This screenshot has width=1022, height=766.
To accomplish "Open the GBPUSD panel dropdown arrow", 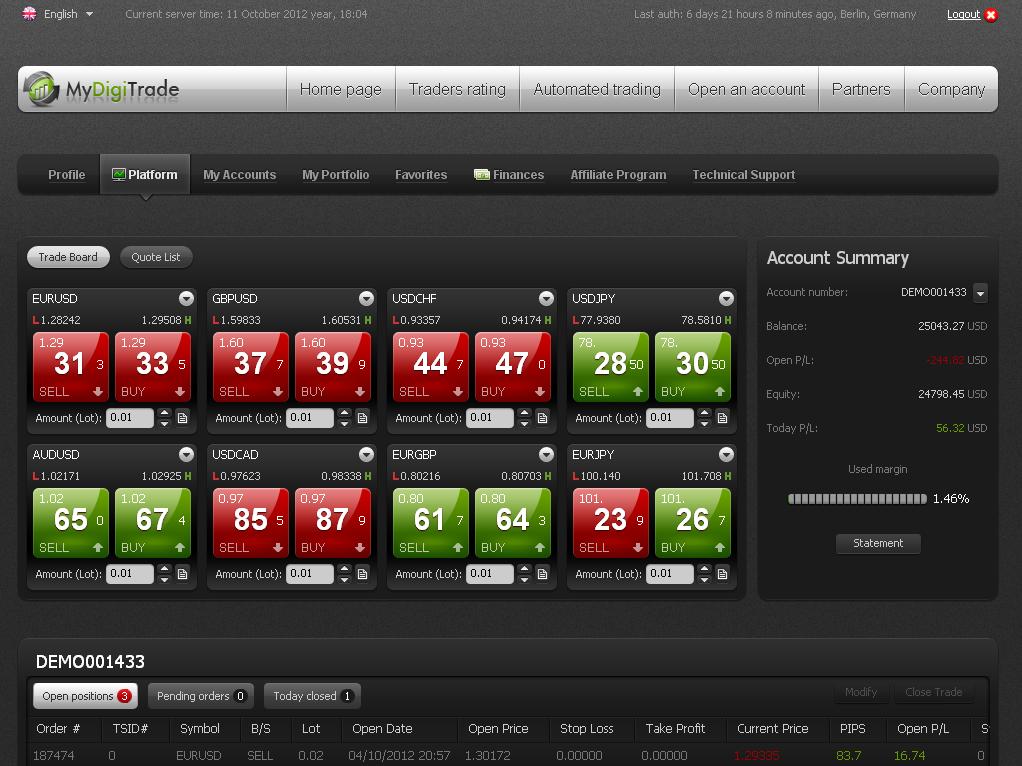I will pos(366,299).
